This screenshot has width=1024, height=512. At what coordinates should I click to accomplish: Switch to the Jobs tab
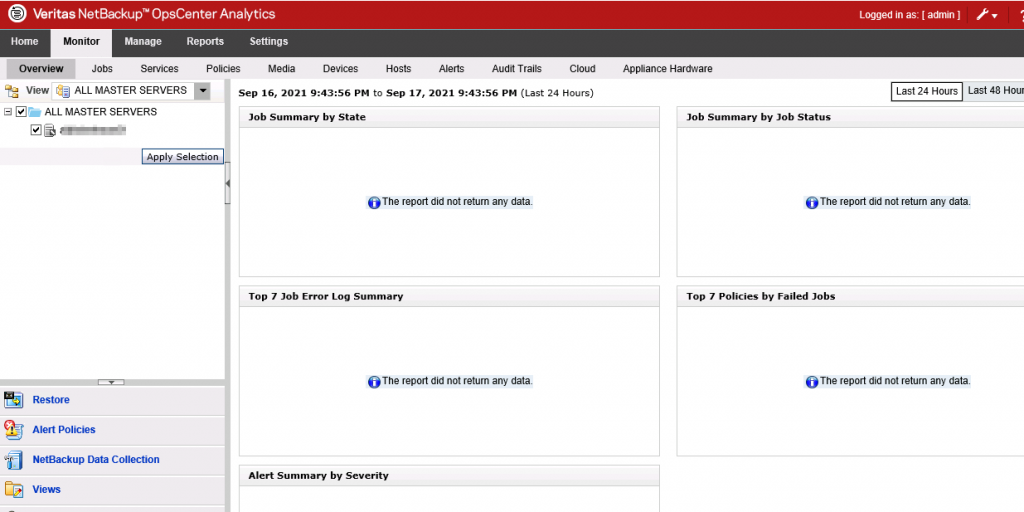tap(102, 69)
